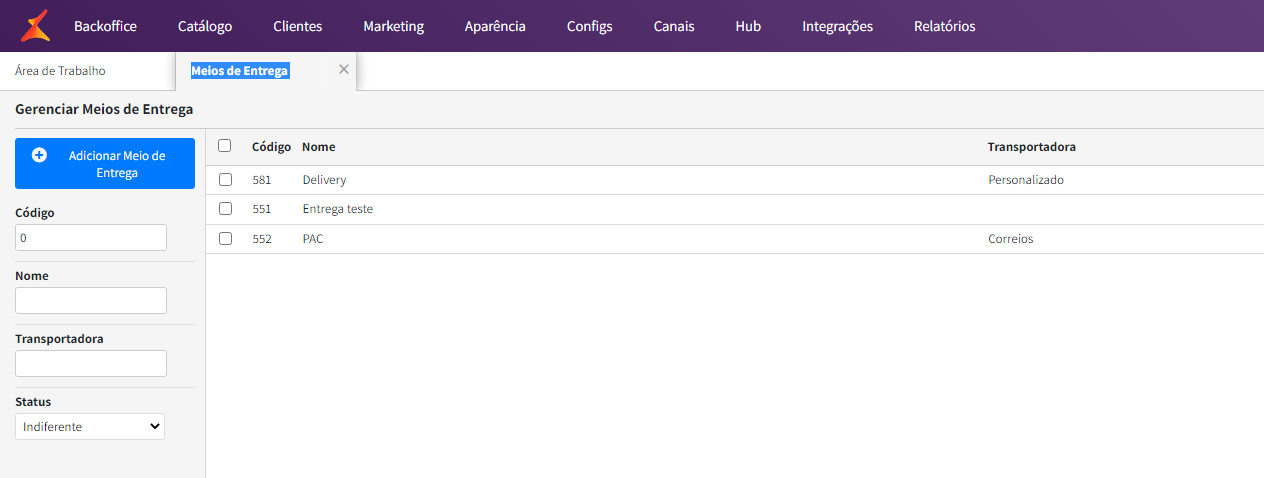This screenshot has height=478, width=1264.
Task: Check the PAC row checkbox
Action: 225,239
